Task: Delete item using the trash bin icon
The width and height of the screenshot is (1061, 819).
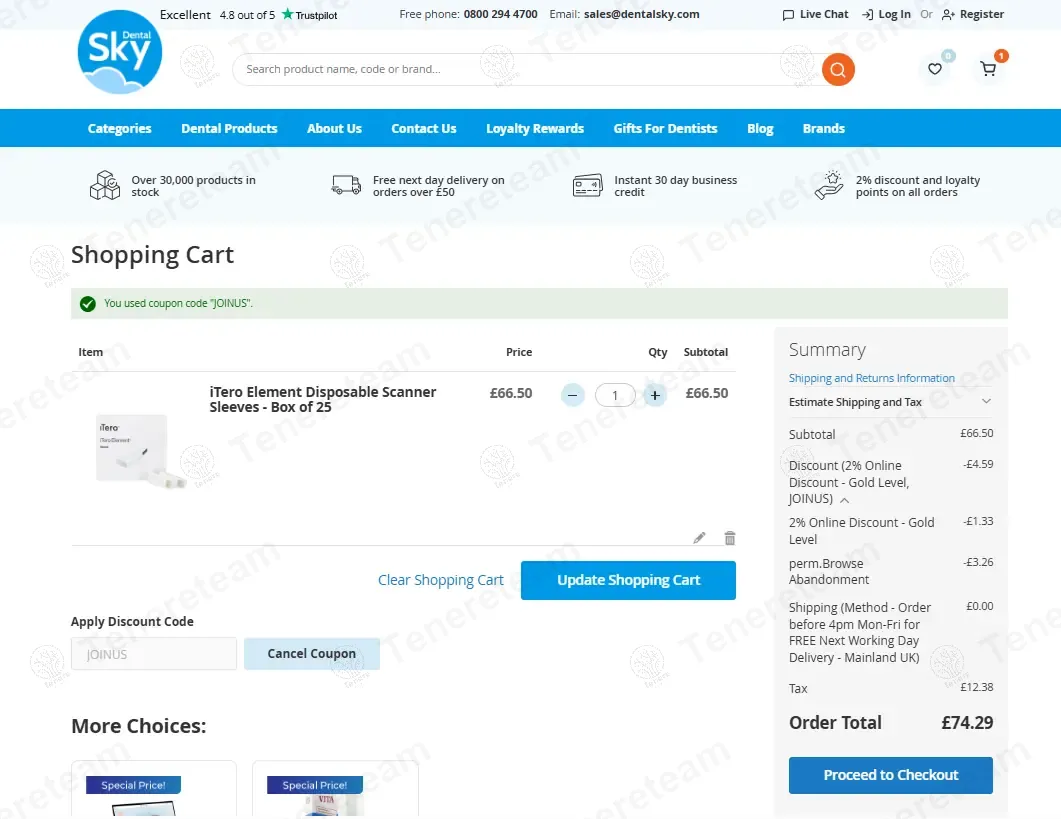Action: 729,538
